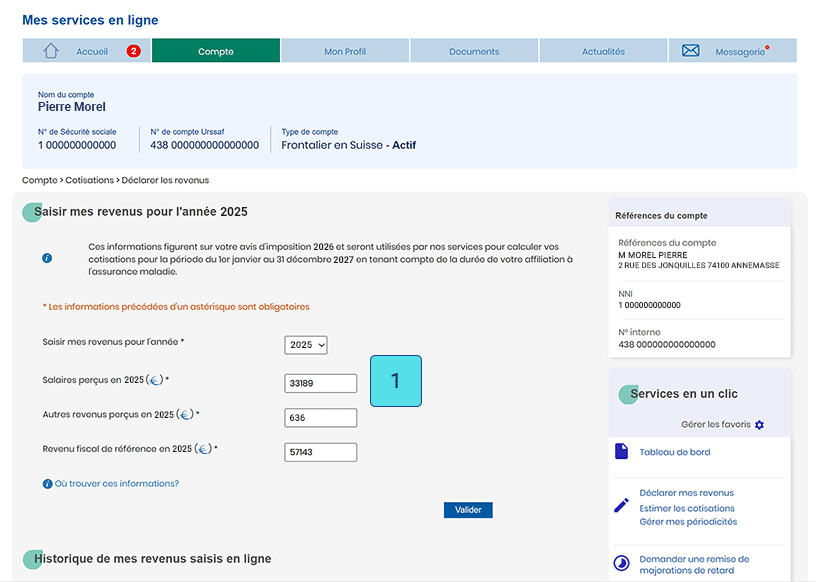Open the year dropdown showing 2025
816x582 pixels.
point(306,345)
